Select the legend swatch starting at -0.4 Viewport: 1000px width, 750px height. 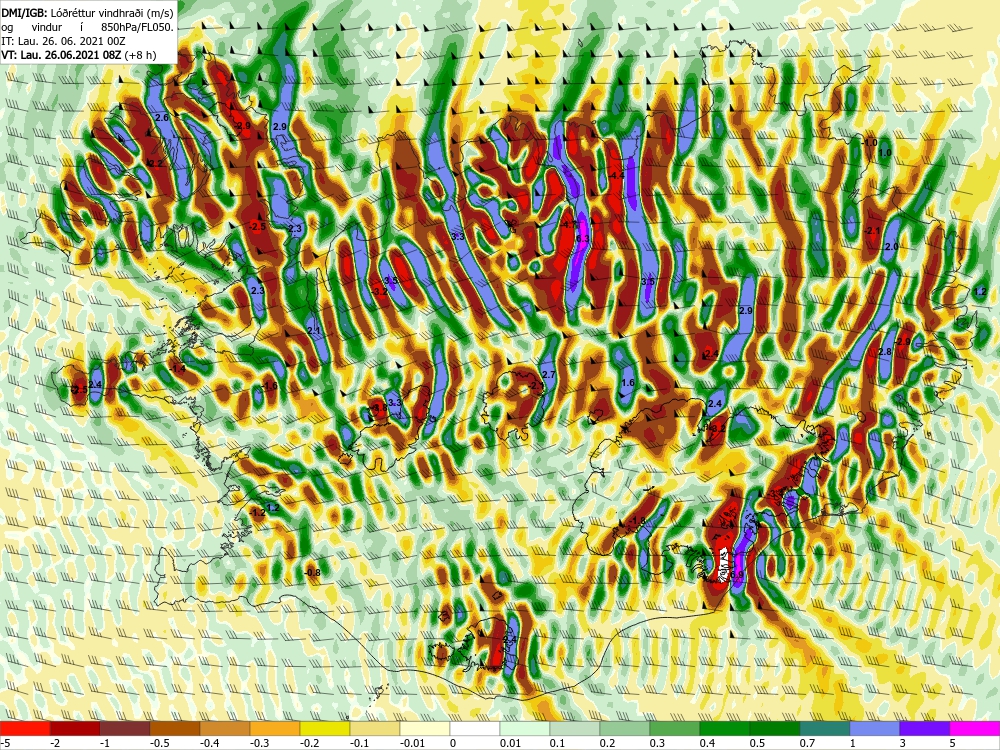[225, 728]
